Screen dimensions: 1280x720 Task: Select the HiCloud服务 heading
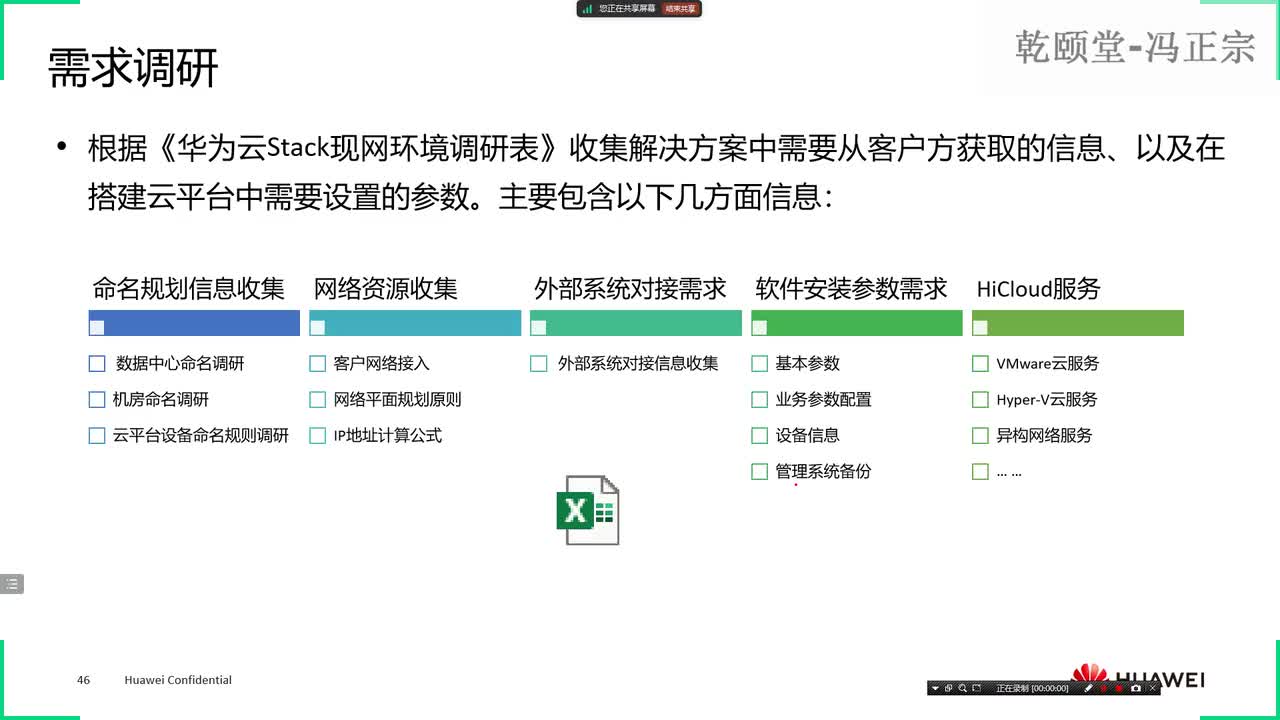pyautogui.click(x=1038, y=289)
